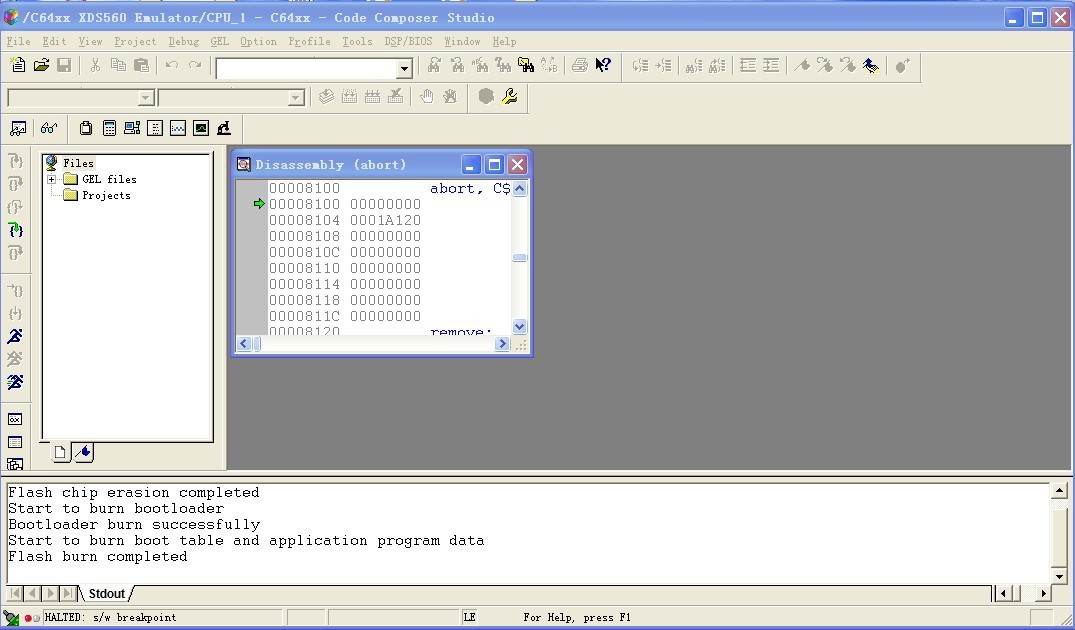Click 'Bootloader burn successfully' output line
Screen dimensions: 1075x630
point(134,524)
